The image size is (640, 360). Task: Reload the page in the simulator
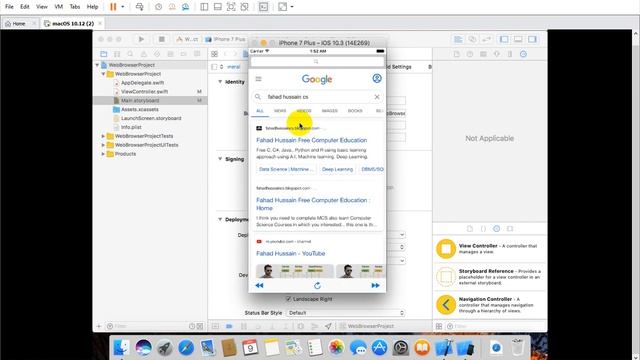317,285
